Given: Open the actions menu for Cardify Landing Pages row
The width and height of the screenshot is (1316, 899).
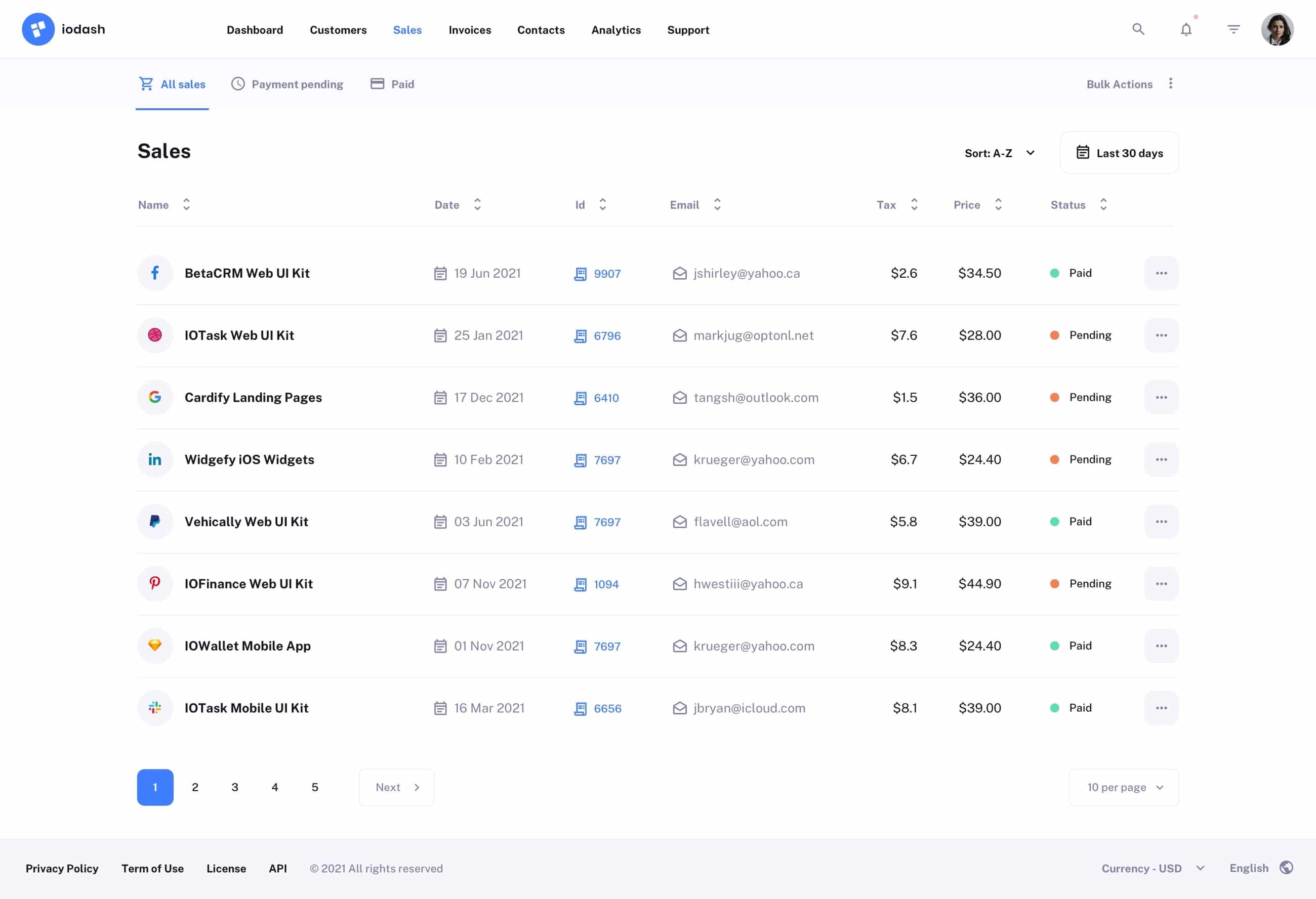Looking at the screenshot, I should click(x=1162, y=397).
